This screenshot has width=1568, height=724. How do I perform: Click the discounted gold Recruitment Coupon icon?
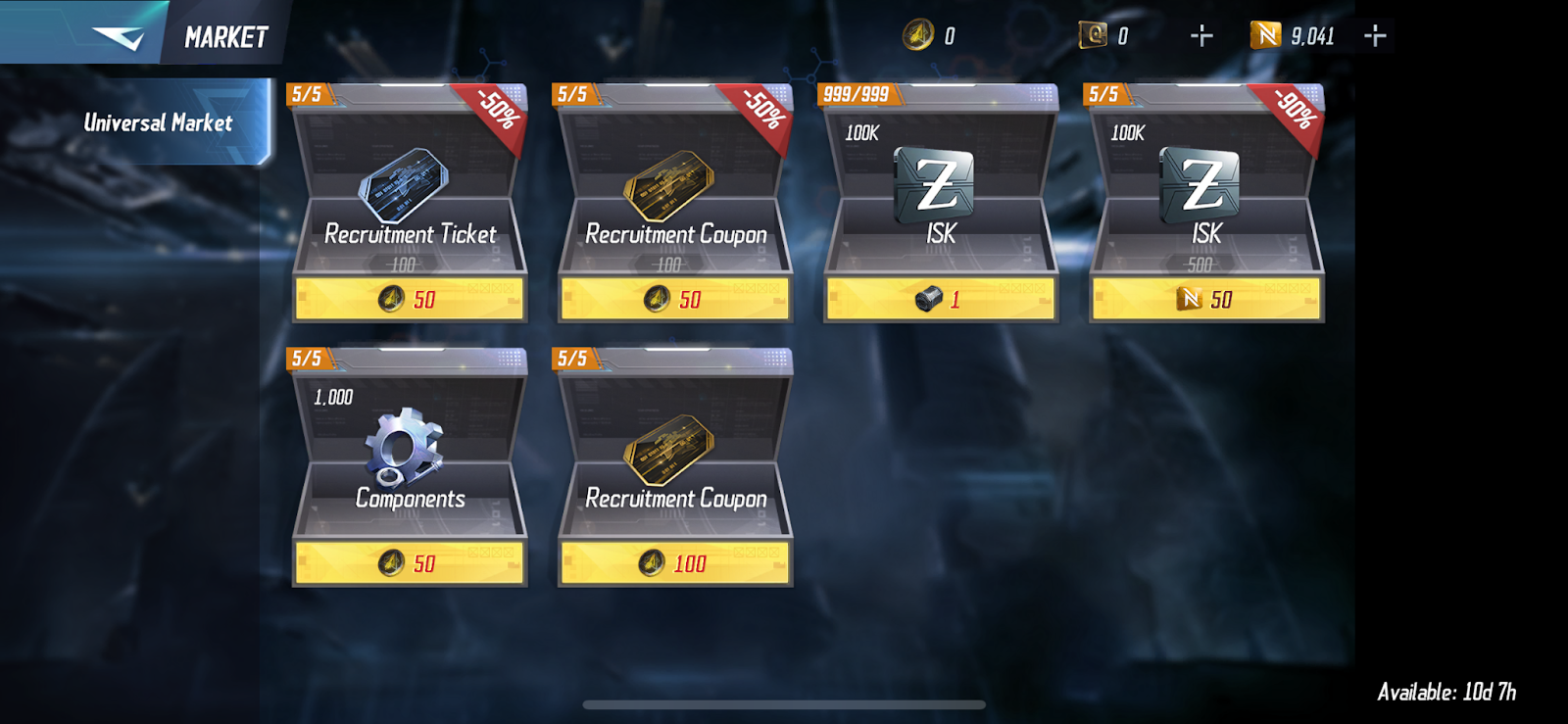point(668,185)
